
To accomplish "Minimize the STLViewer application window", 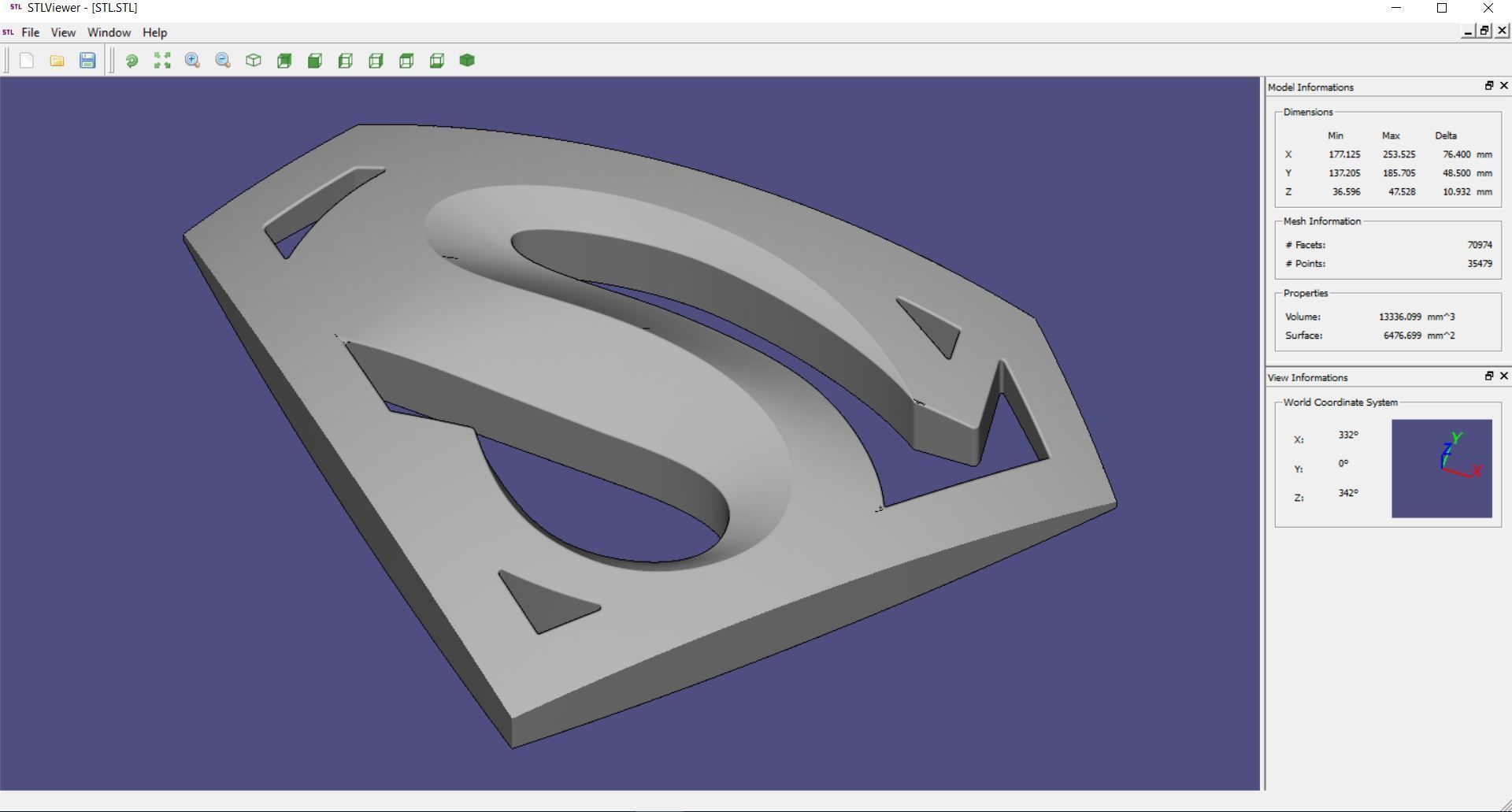I will 1397,8.
